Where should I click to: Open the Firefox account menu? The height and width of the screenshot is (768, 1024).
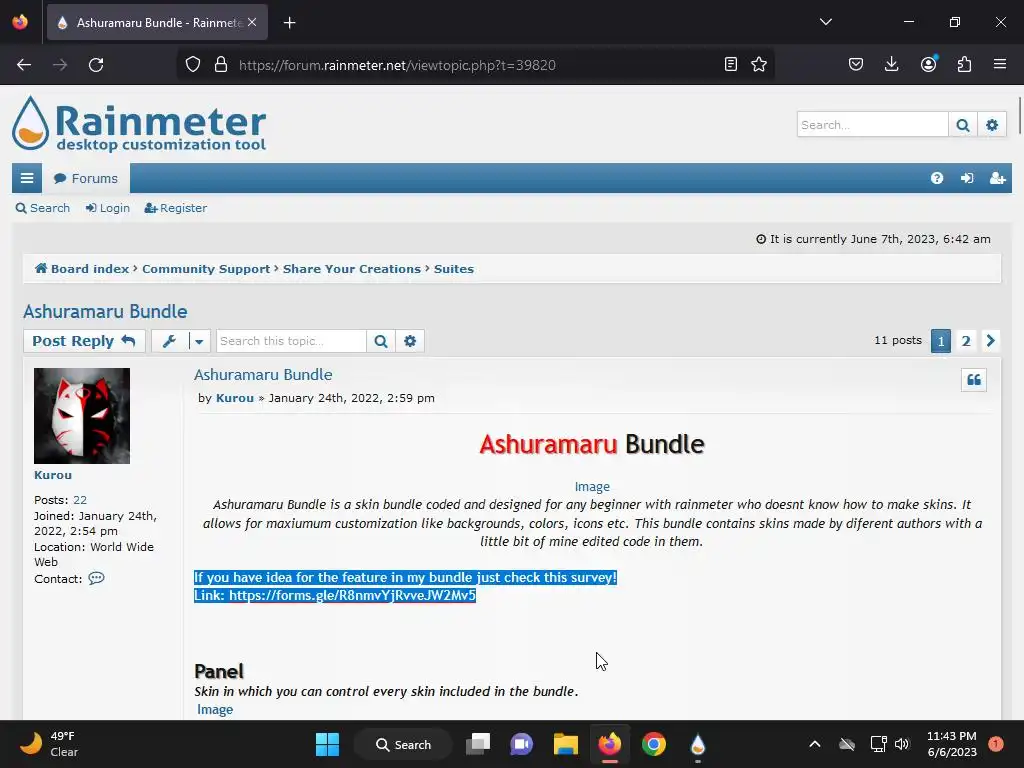click(x=928, y=65)
